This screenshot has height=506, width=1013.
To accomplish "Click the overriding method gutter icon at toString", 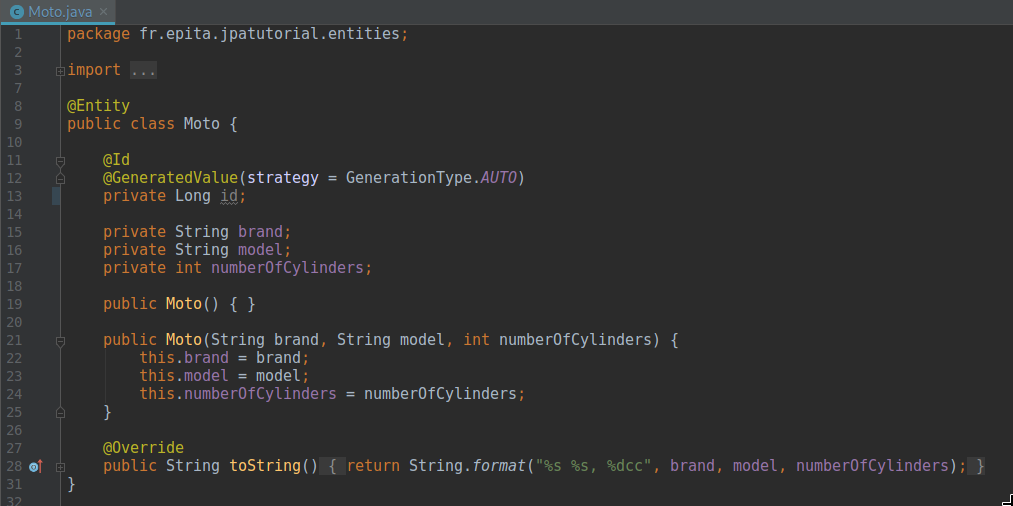I will 36,466.
